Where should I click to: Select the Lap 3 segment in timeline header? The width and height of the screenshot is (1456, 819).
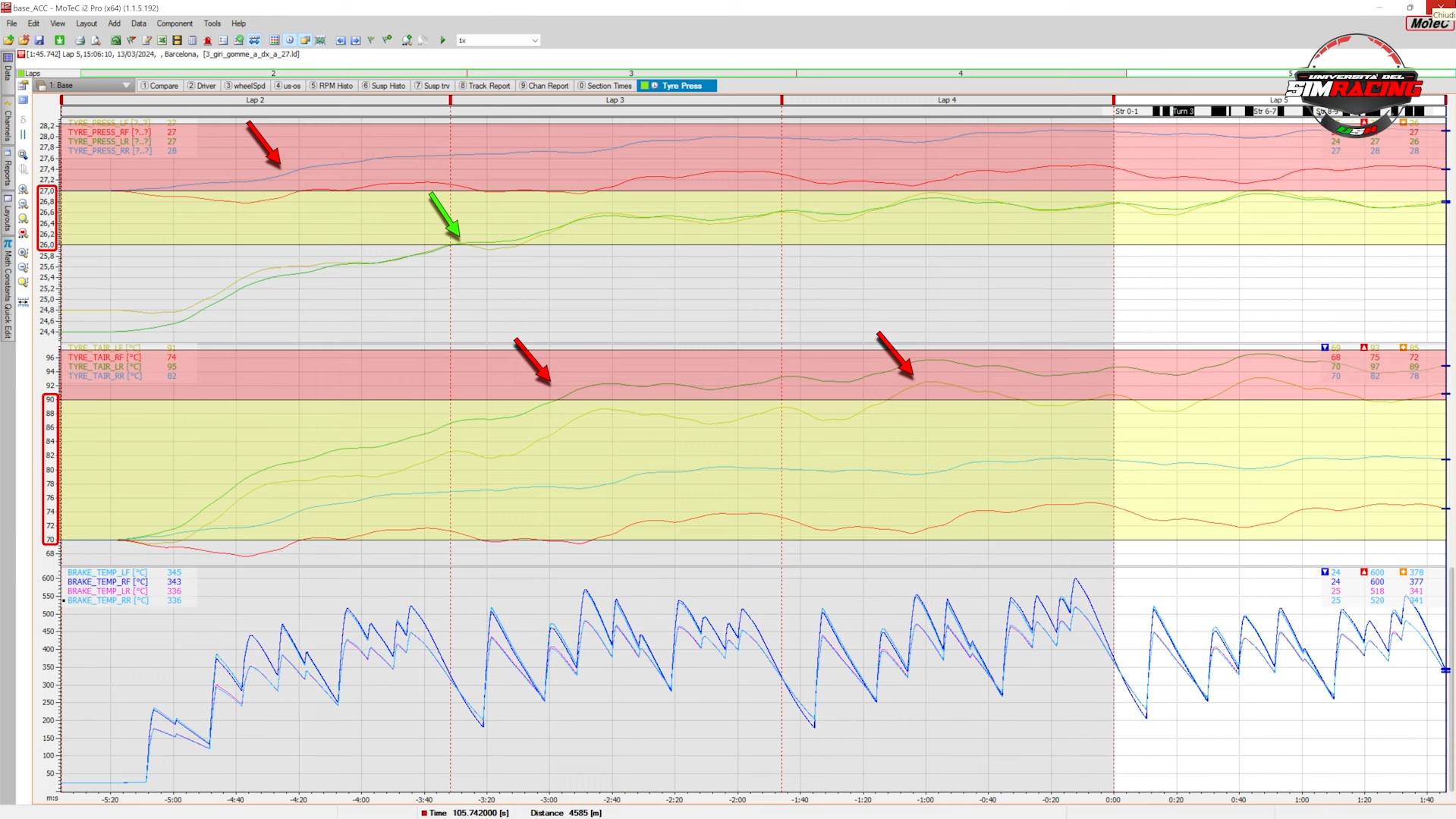(615, 100)
